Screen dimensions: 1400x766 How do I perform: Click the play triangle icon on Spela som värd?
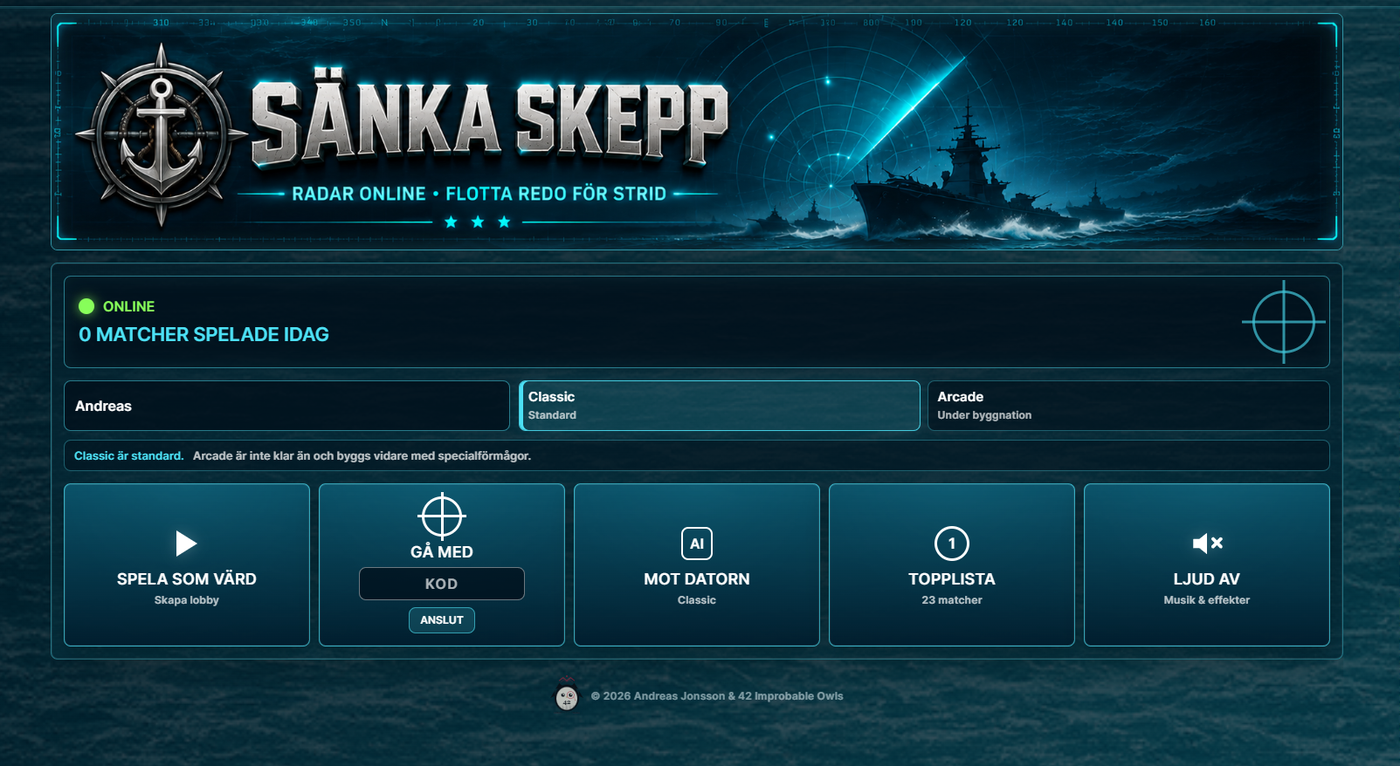coord(187,543)
